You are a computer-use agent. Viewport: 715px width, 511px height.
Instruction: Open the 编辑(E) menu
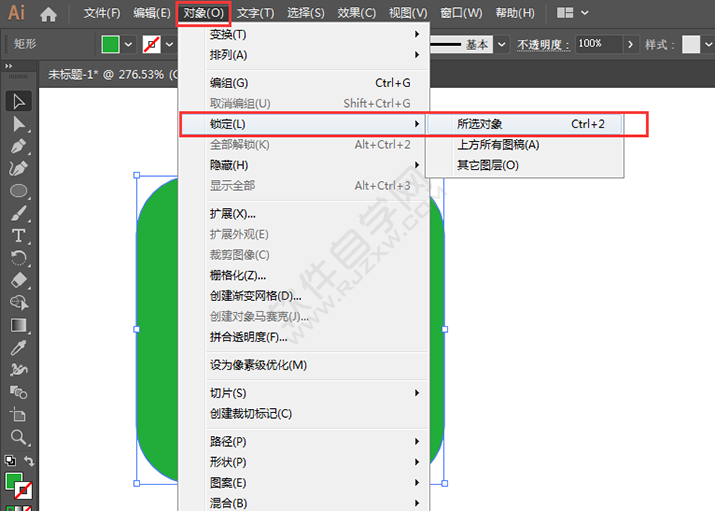coord(151,13)
